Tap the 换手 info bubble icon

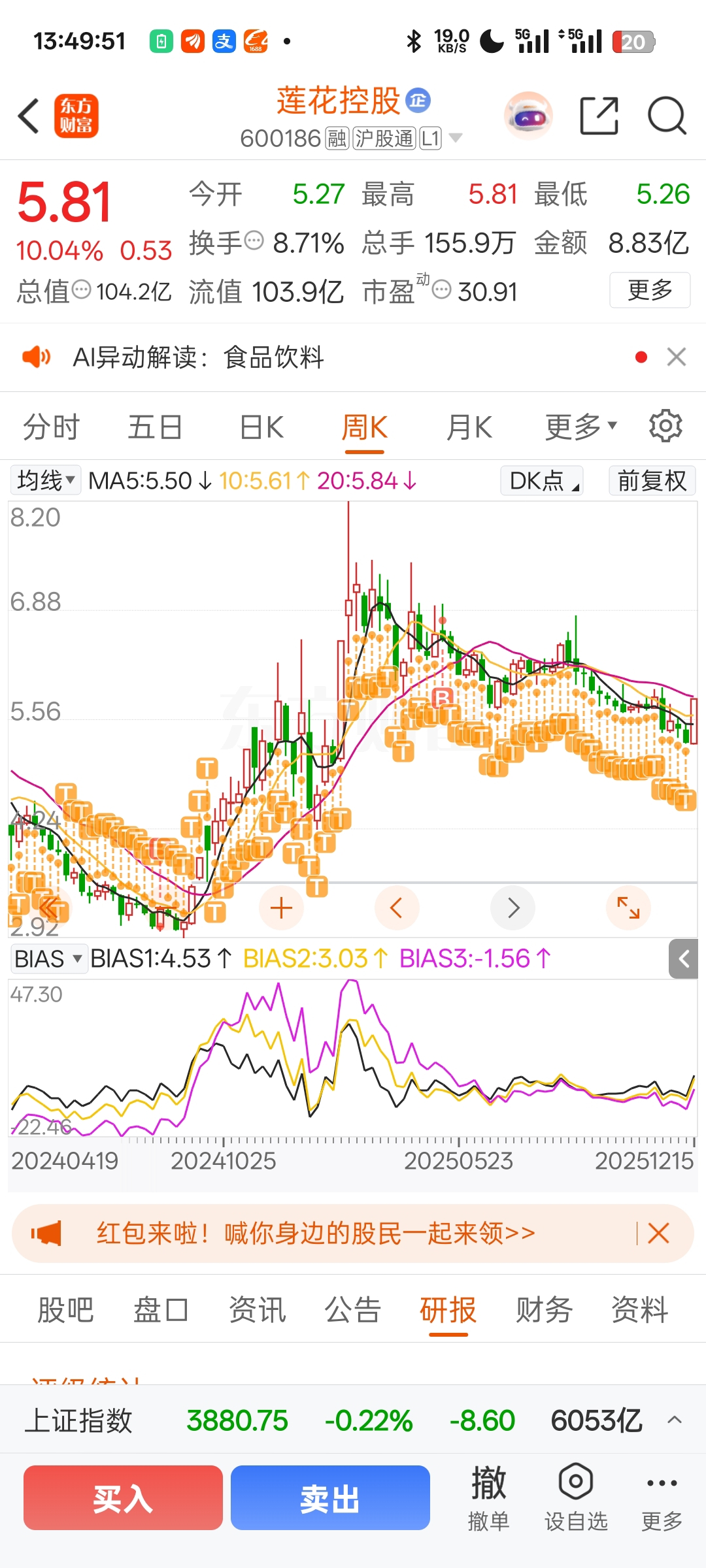click(x=254, y=240)
